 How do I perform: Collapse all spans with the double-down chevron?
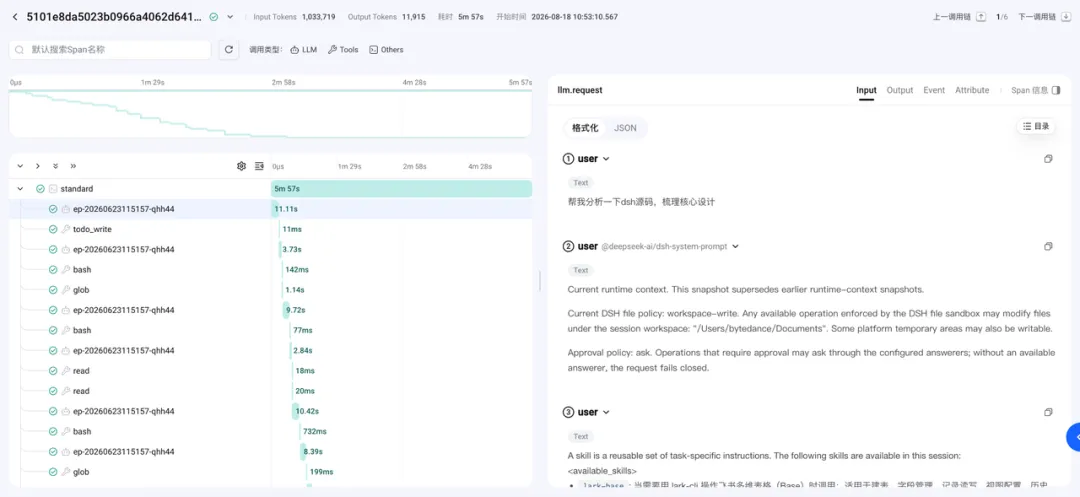click(56, 166)
